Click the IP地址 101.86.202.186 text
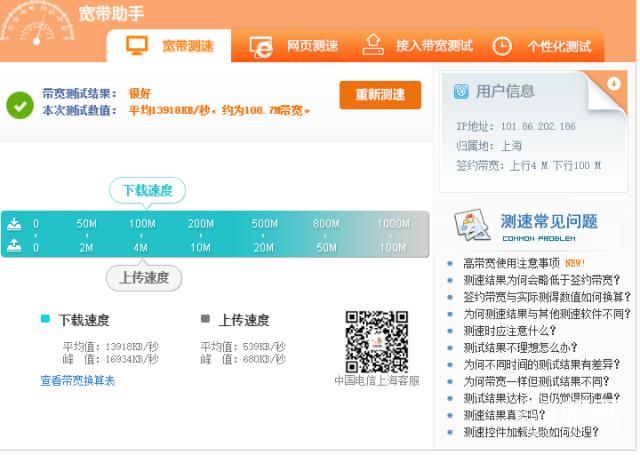This screenshot has height=455, width=640. (x=516, y=127)
